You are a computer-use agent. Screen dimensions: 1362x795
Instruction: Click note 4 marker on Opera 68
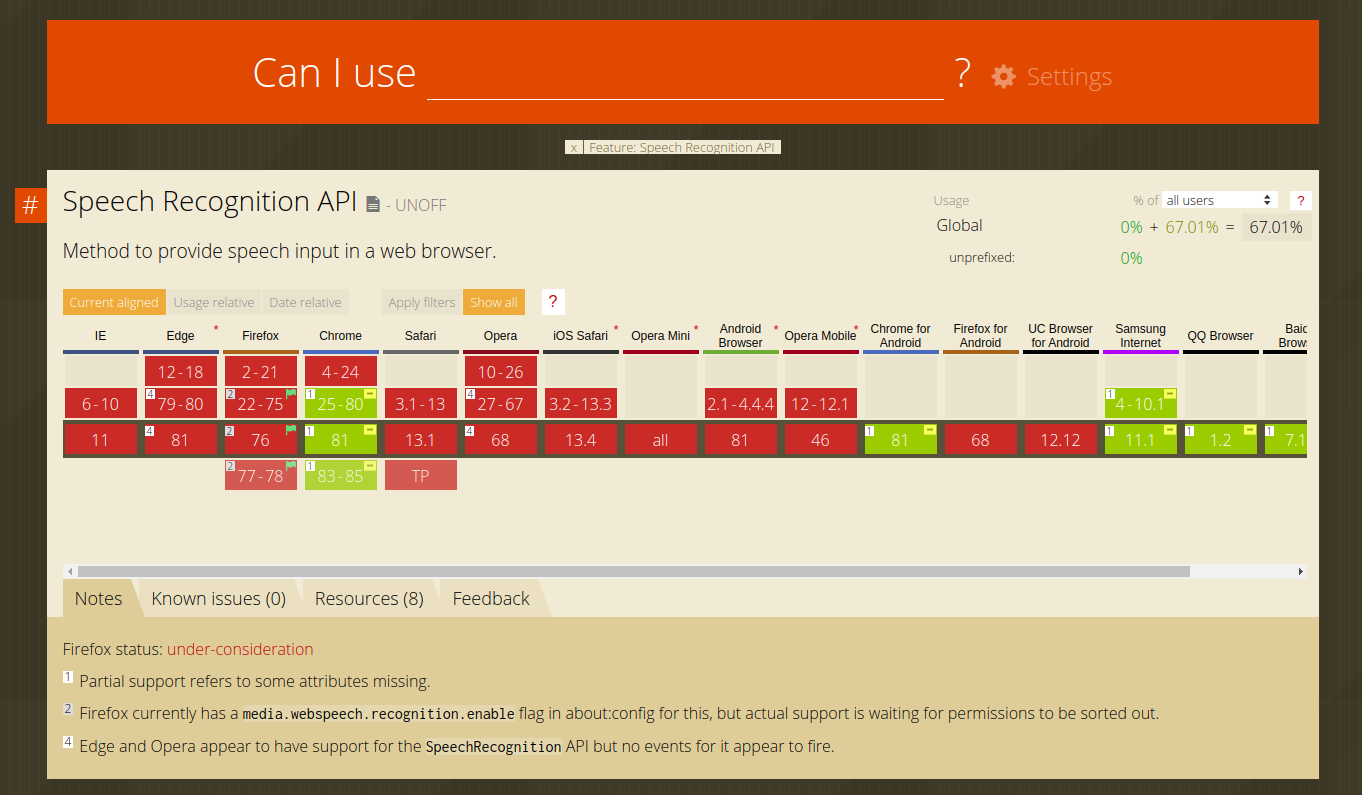coord(470,430)
